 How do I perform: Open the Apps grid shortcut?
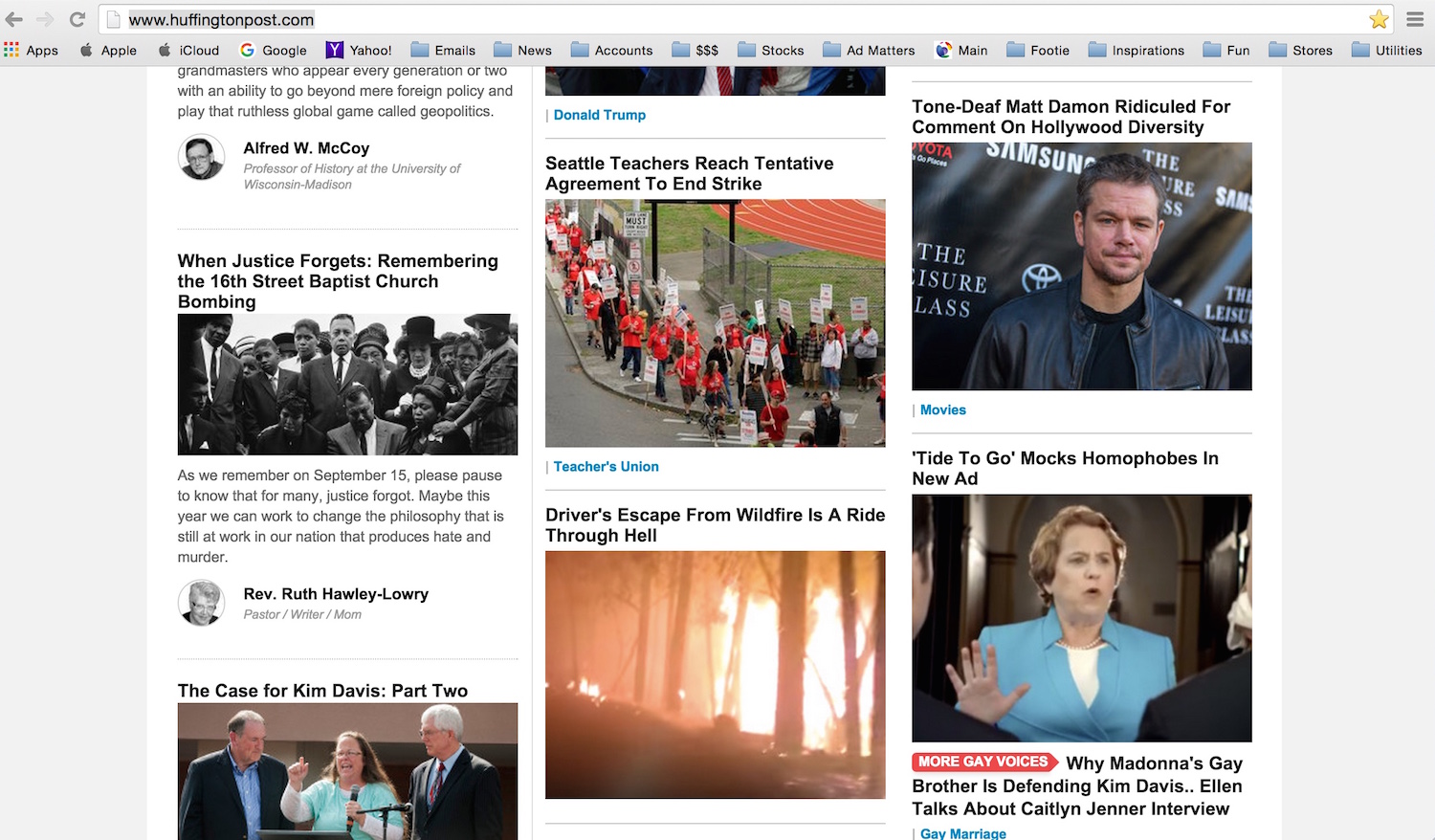coord(32,50)
